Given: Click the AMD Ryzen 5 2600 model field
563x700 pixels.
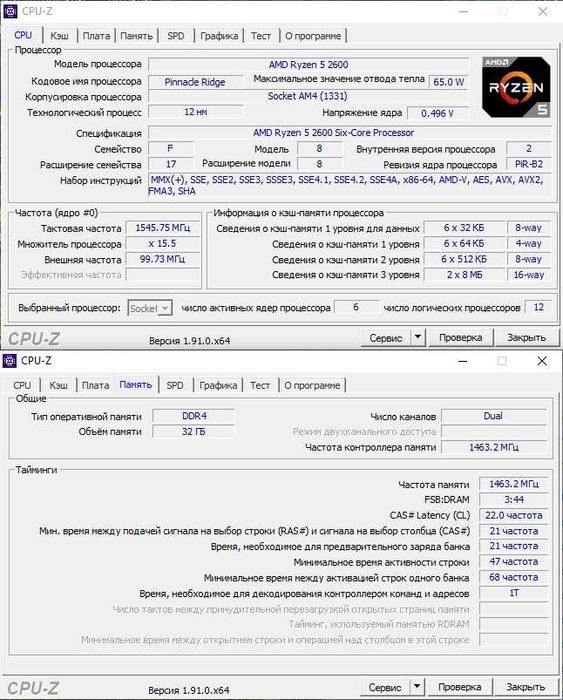Looking at the screenshot, I should click(x=309, y=65).
